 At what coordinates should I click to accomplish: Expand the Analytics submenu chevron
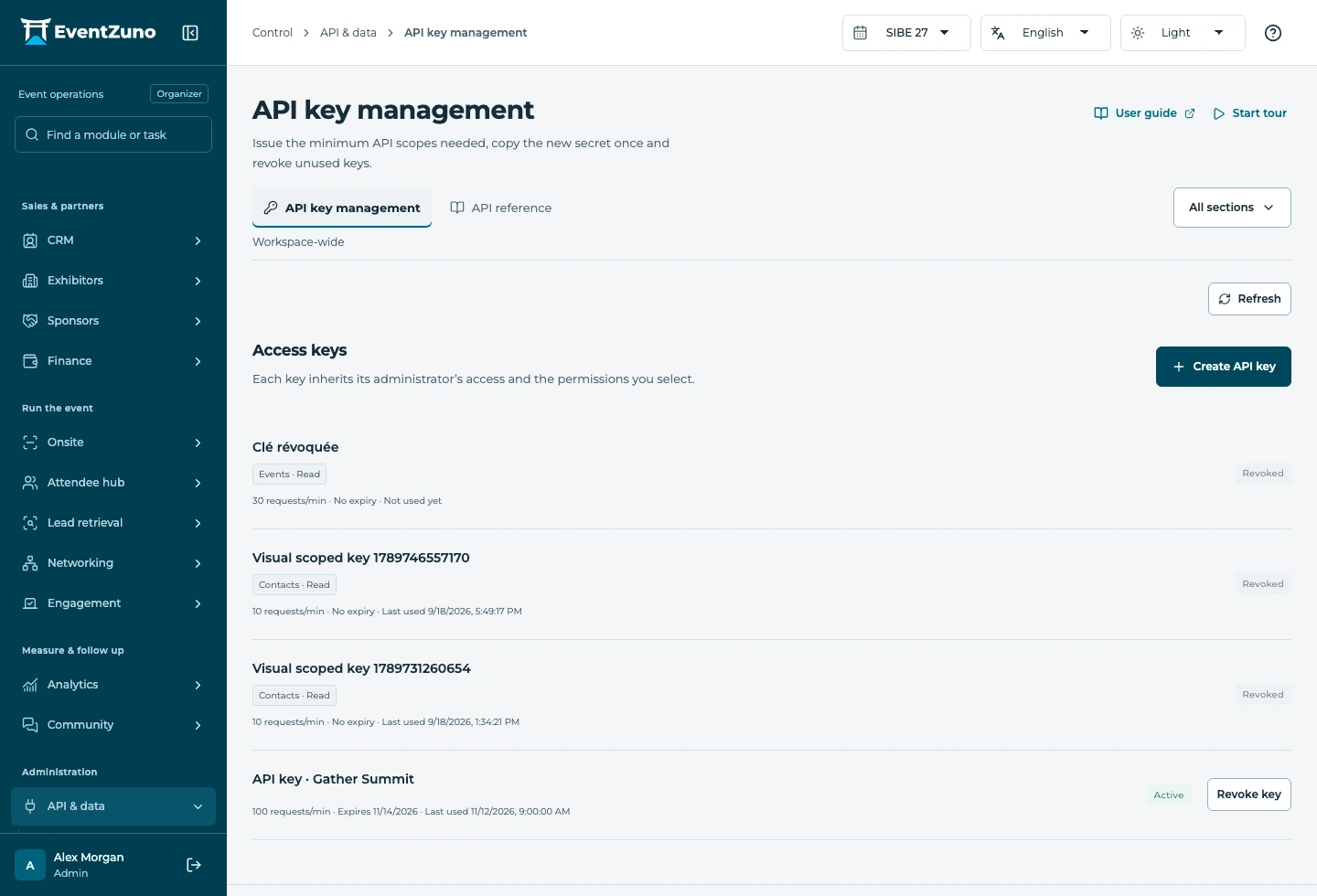tap(198, 685)
